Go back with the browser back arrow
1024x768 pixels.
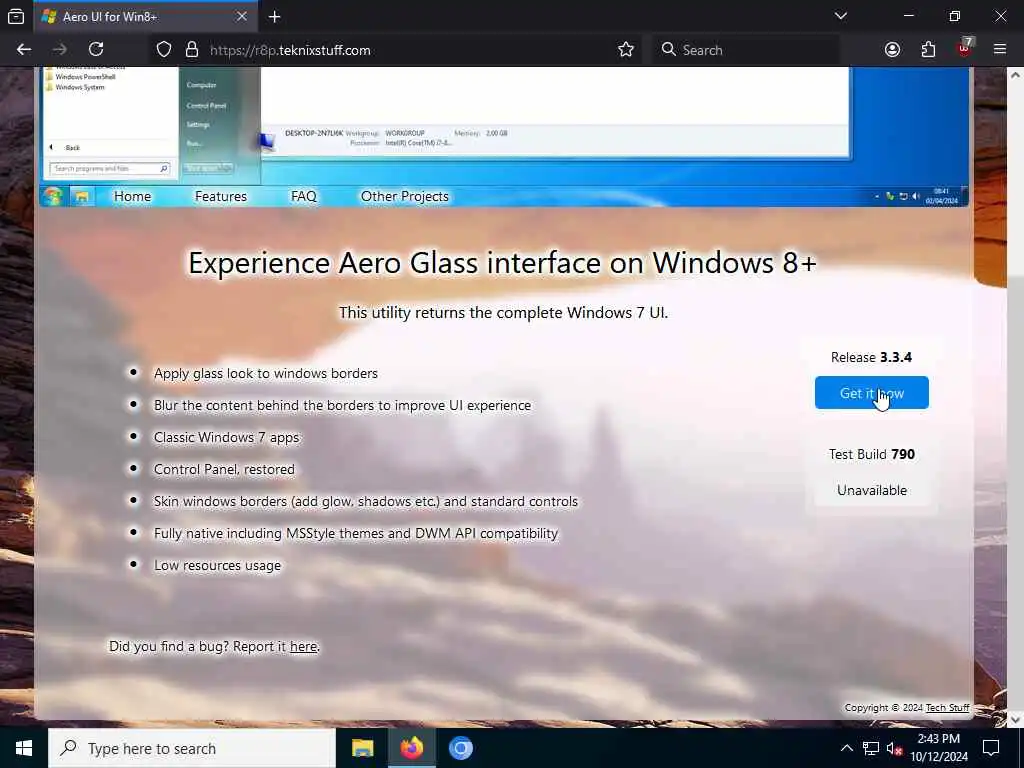[x=24, y=50]
